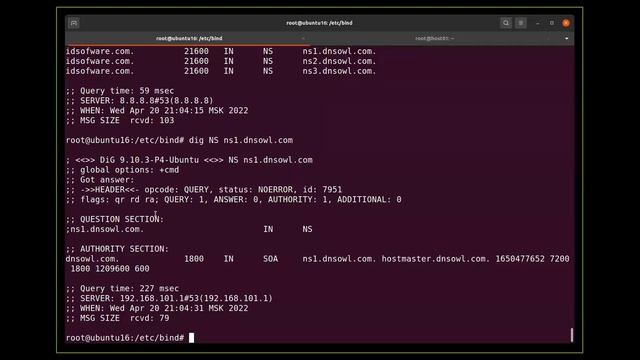Viewport: 640px width, 360px height.
Task: Switch to root@ubuntu16: /etc/bind tab
Action: click(x=189, y=38)
